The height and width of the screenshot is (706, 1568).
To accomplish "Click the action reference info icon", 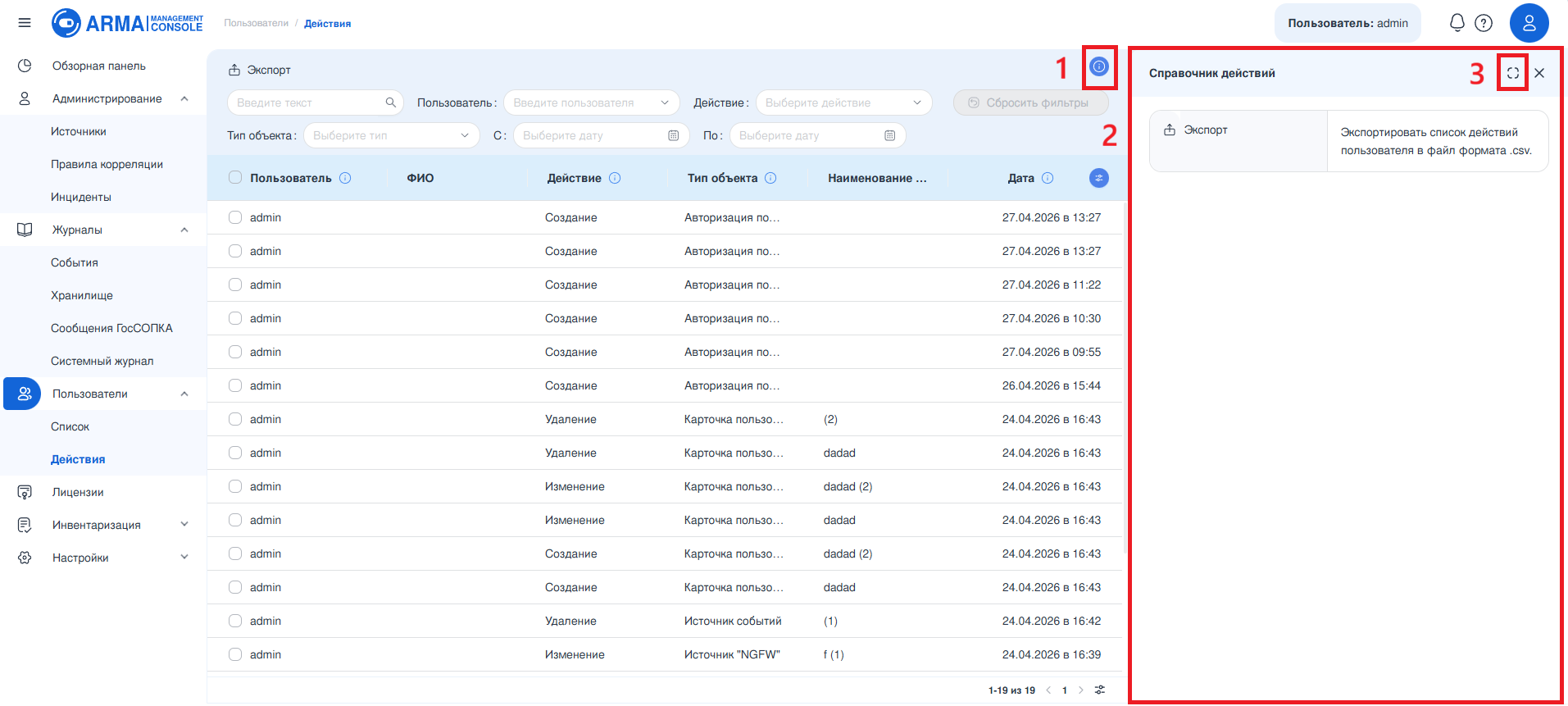I will point(1099,66).
